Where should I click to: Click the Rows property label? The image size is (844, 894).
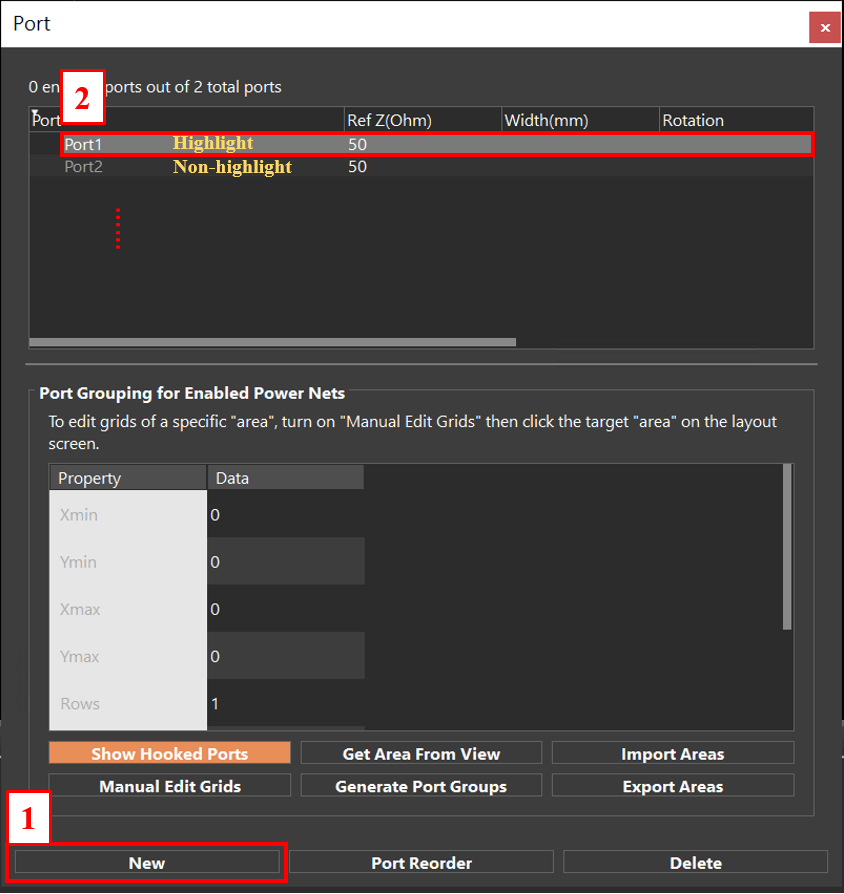click(80, 704)
